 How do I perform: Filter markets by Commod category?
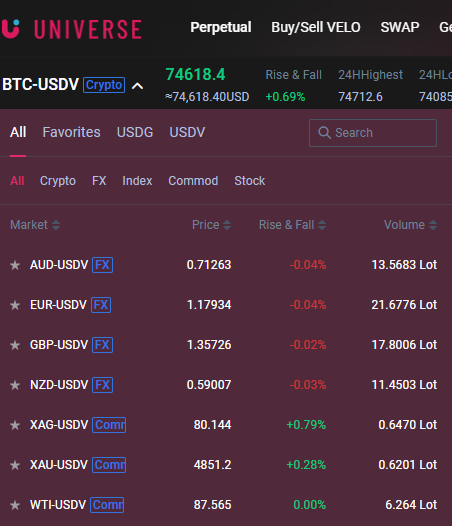pos(193,181)
